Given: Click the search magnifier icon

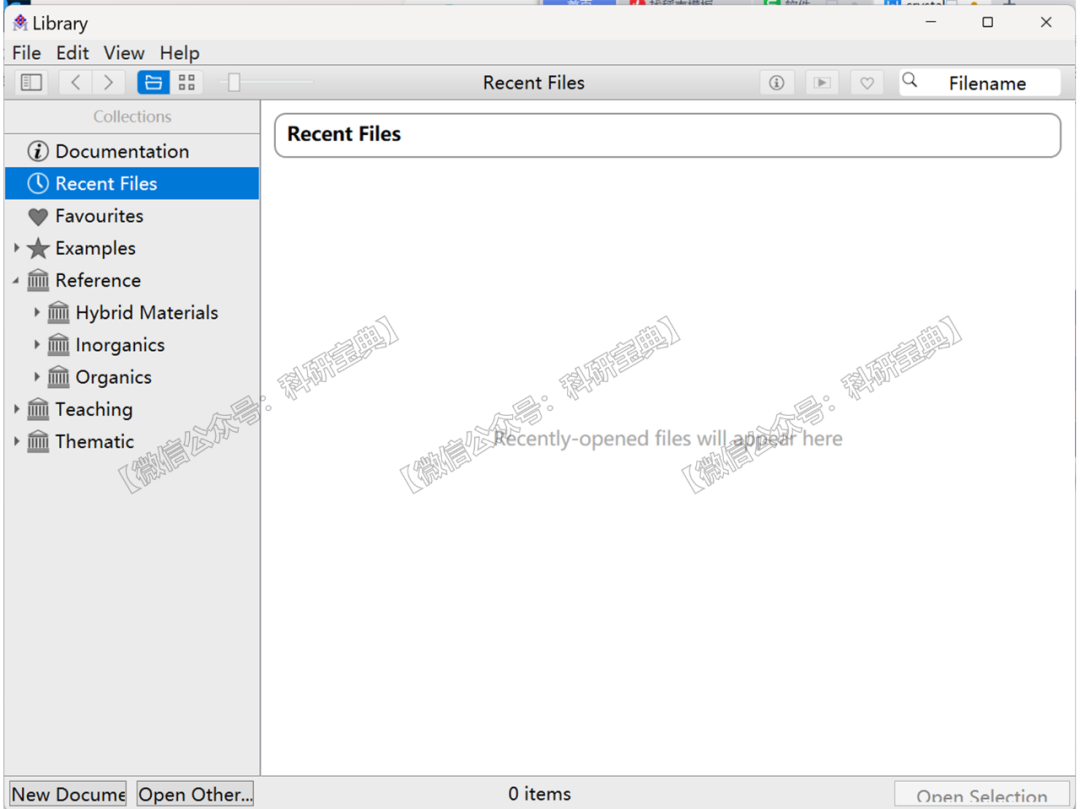Looking at the screenshot, I should (910, 81).
